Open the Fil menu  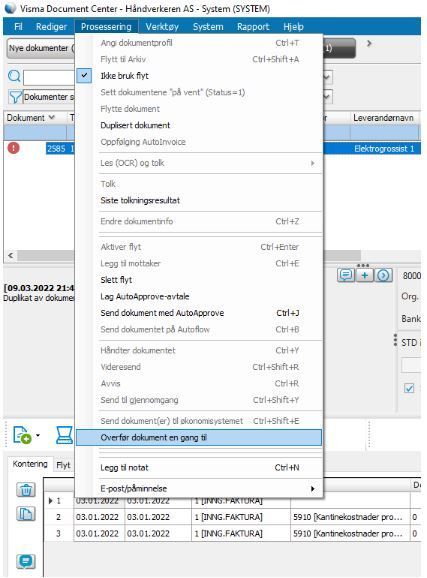pos(18,27)
